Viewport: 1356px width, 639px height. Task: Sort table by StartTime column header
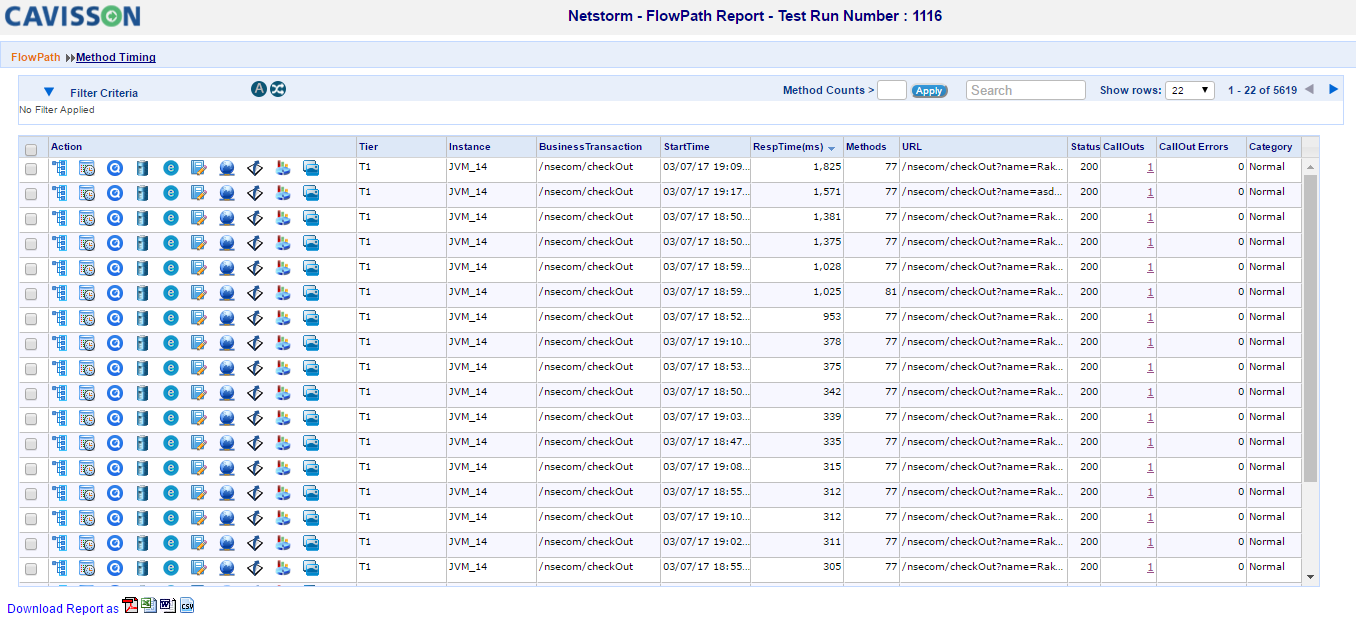(x=685, y=147)
